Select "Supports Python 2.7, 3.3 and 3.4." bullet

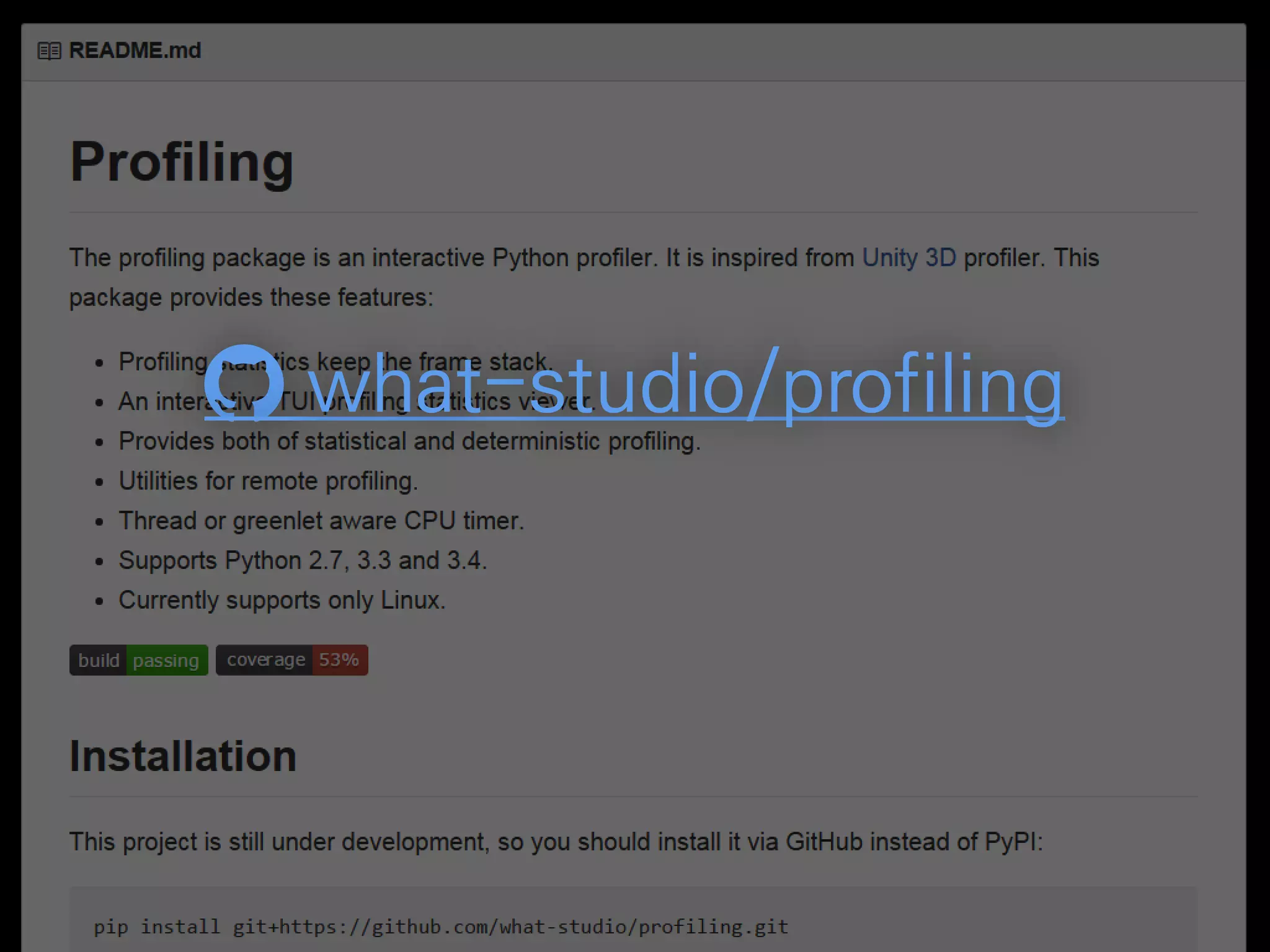pyautogui.click(x=303, y=560)
